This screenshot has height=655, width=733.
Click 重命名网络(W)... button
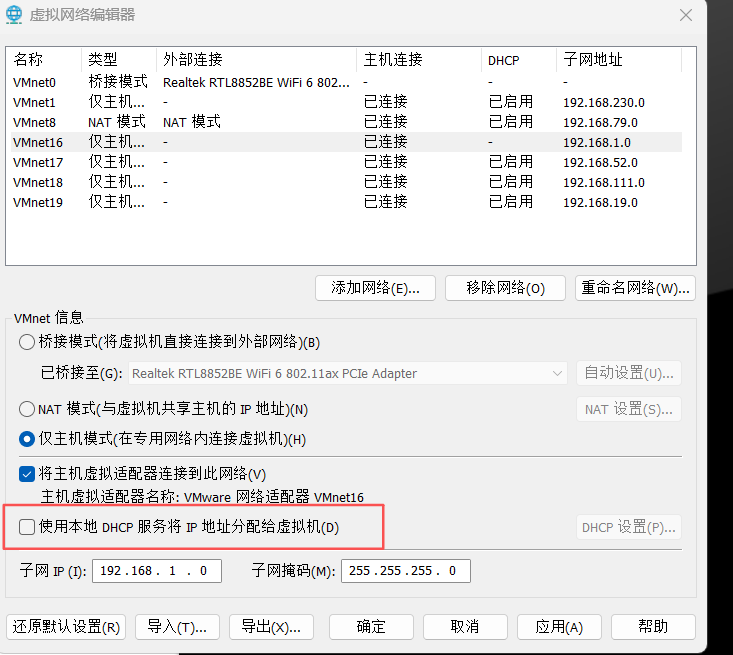[635, 288]
